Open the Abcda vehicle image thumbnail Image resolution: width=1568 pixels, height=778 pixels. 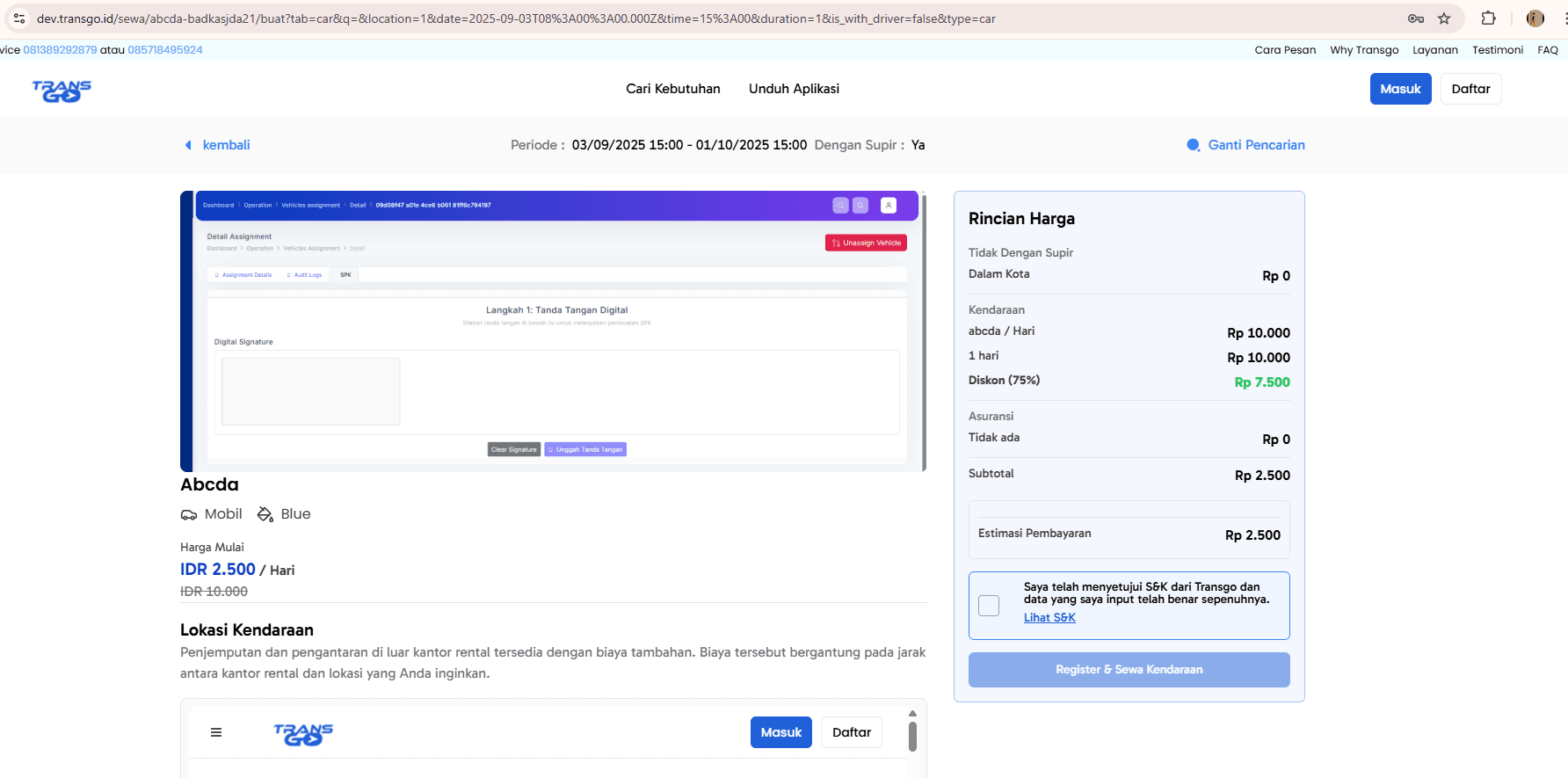[x=553, y=331]
